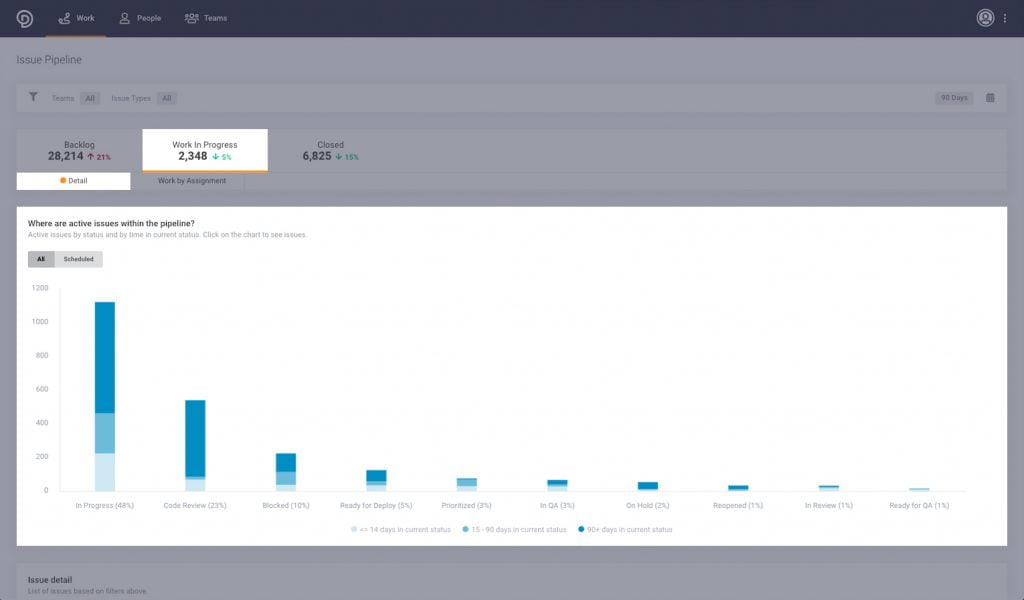This screenshot has width=1024, height=600.
Task: Open the Issue Types All filter
Action: coord(167,98)
